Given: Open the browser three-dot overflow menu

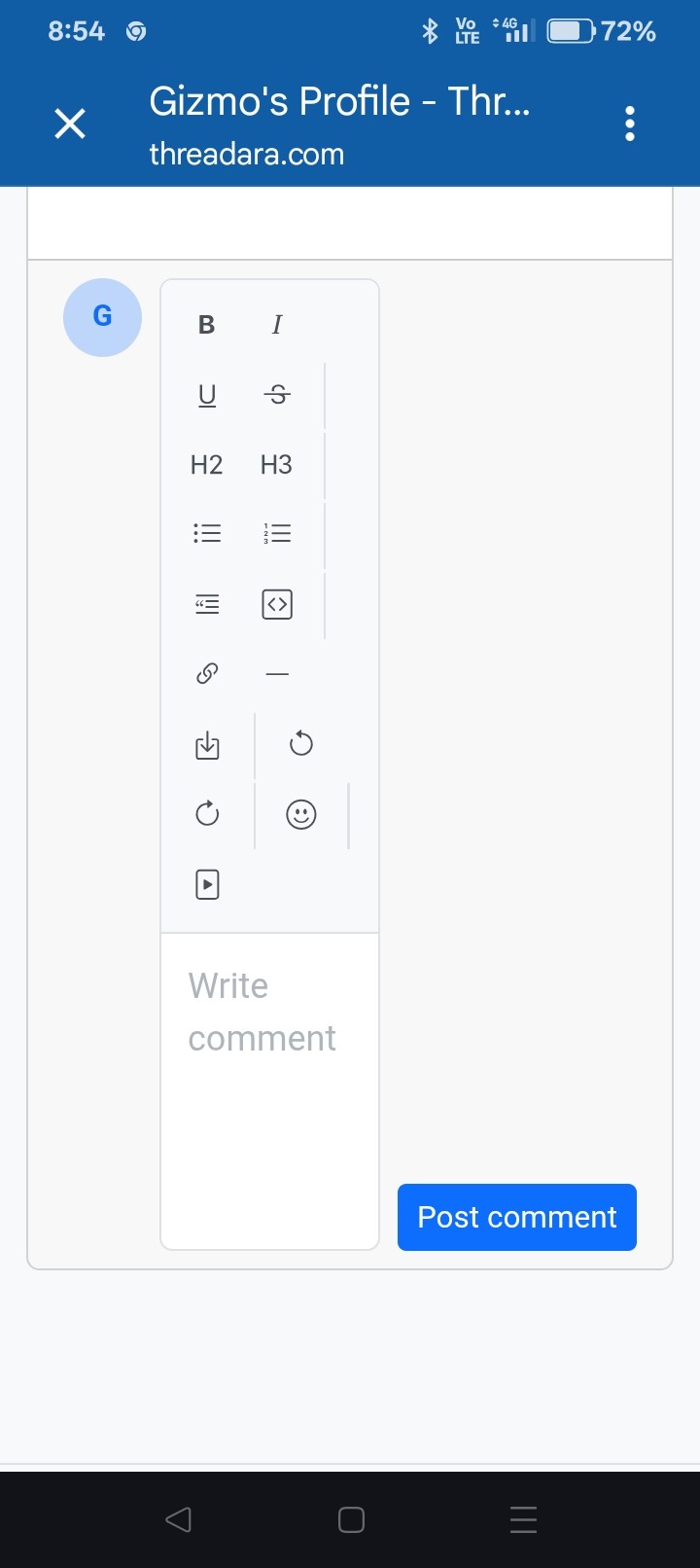Looking at the screenshot, I should coord(630,124).
